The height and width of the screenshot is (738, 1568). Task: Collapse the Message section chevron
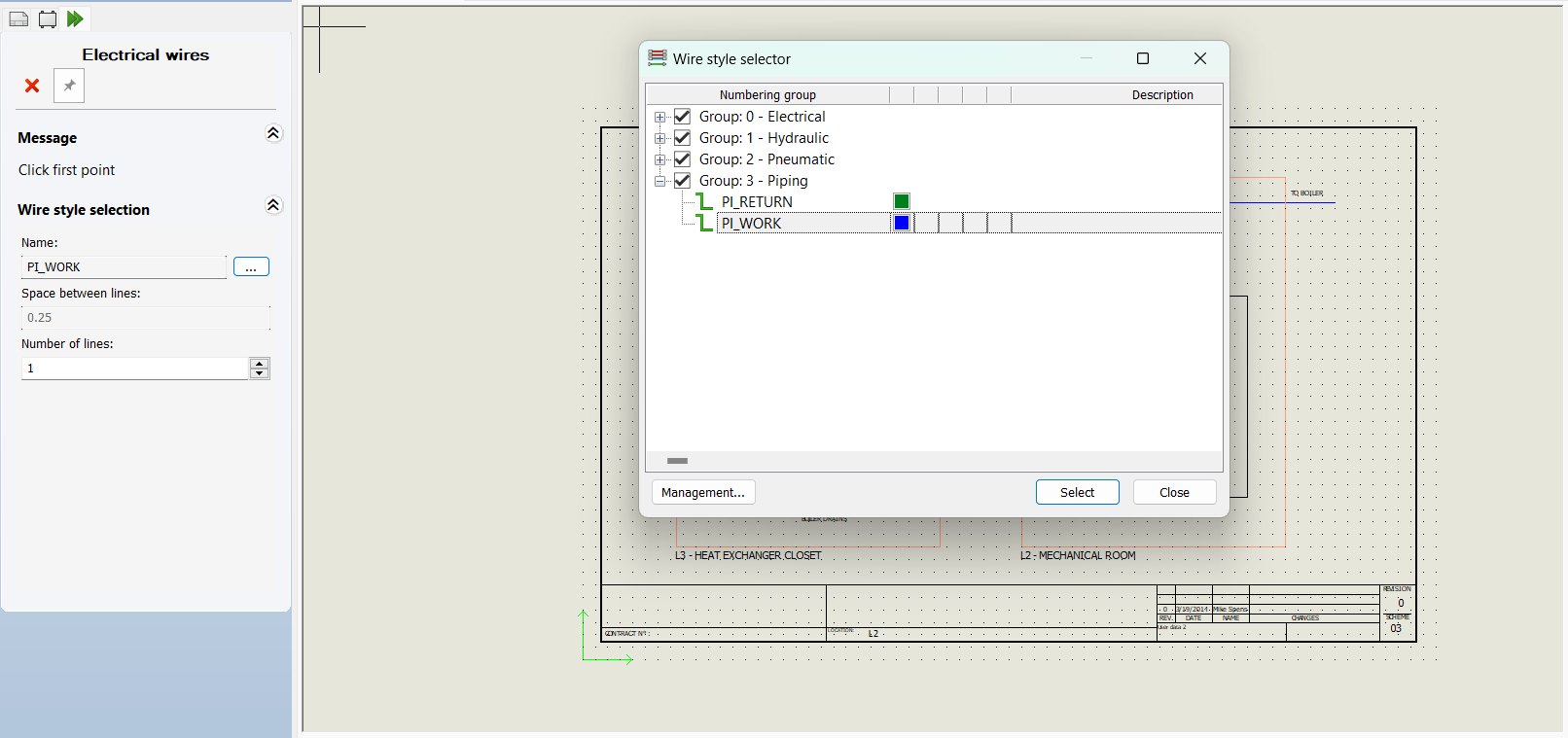(273, 133)
